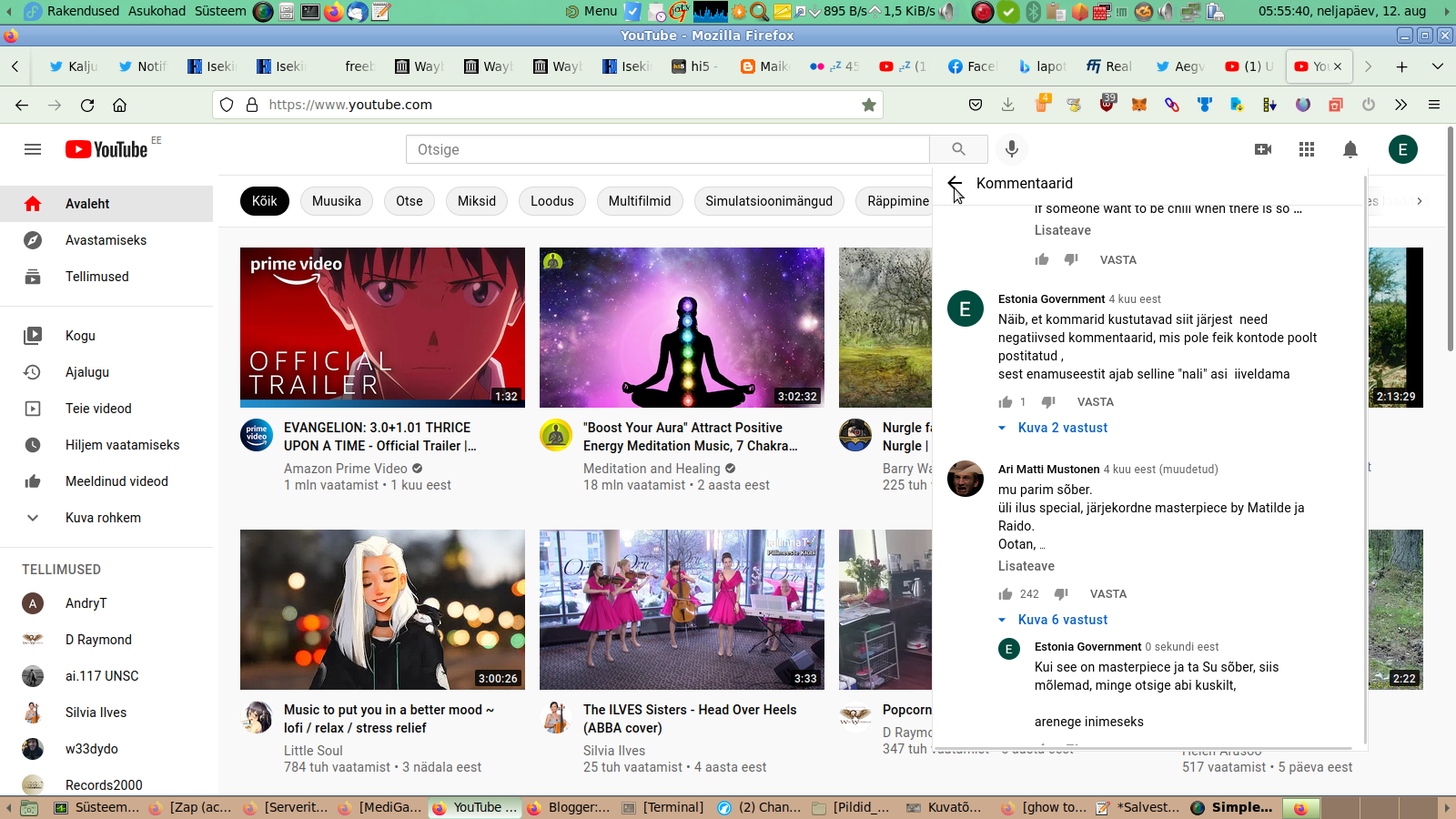This screenshot has width=1456, height=819.
Task: Open the Evangelion official trailer thumbnail
Action: coord(382,328)
